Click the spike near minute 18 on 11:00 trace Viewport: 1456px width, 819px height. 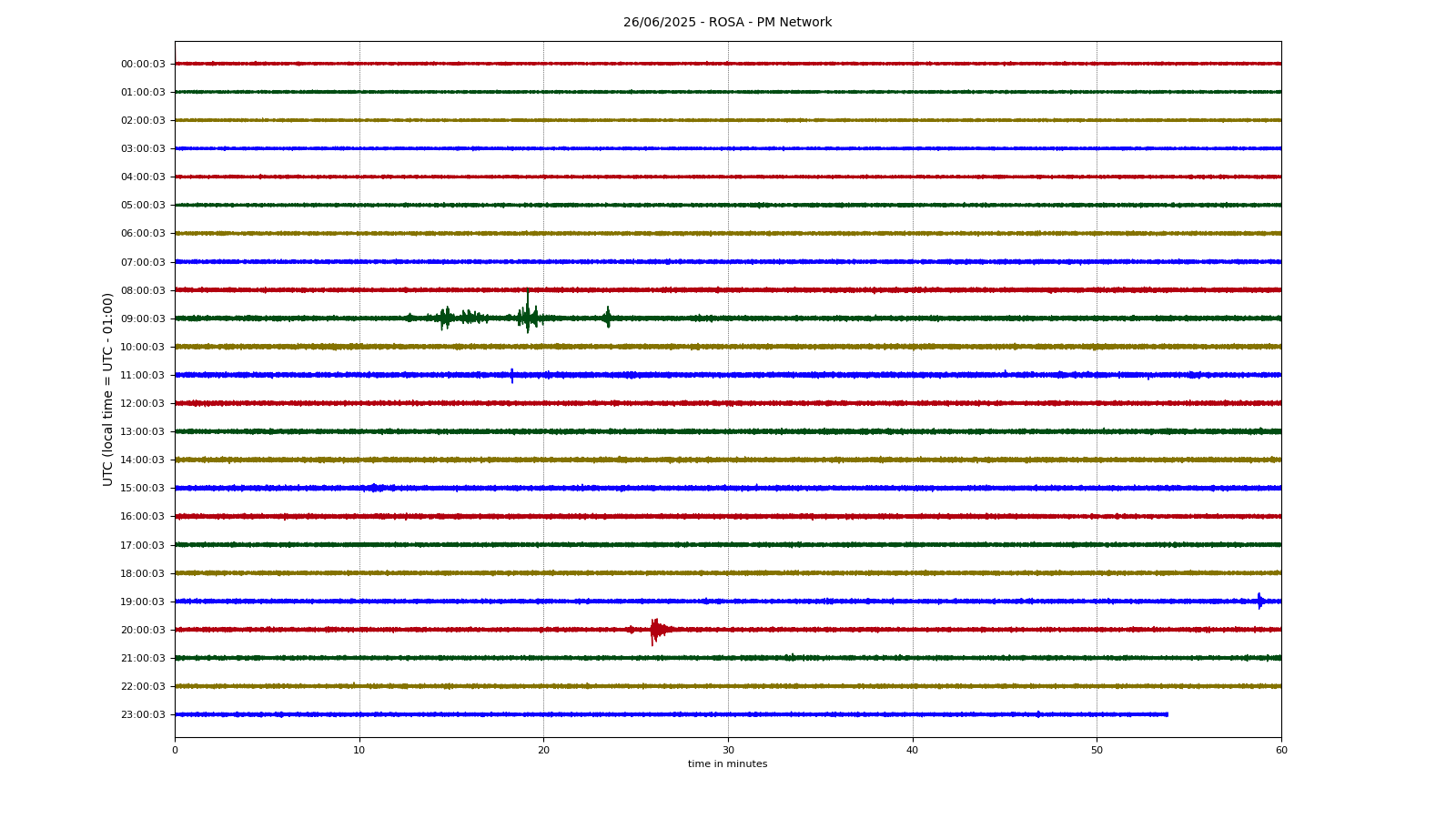tap(512, 375)
